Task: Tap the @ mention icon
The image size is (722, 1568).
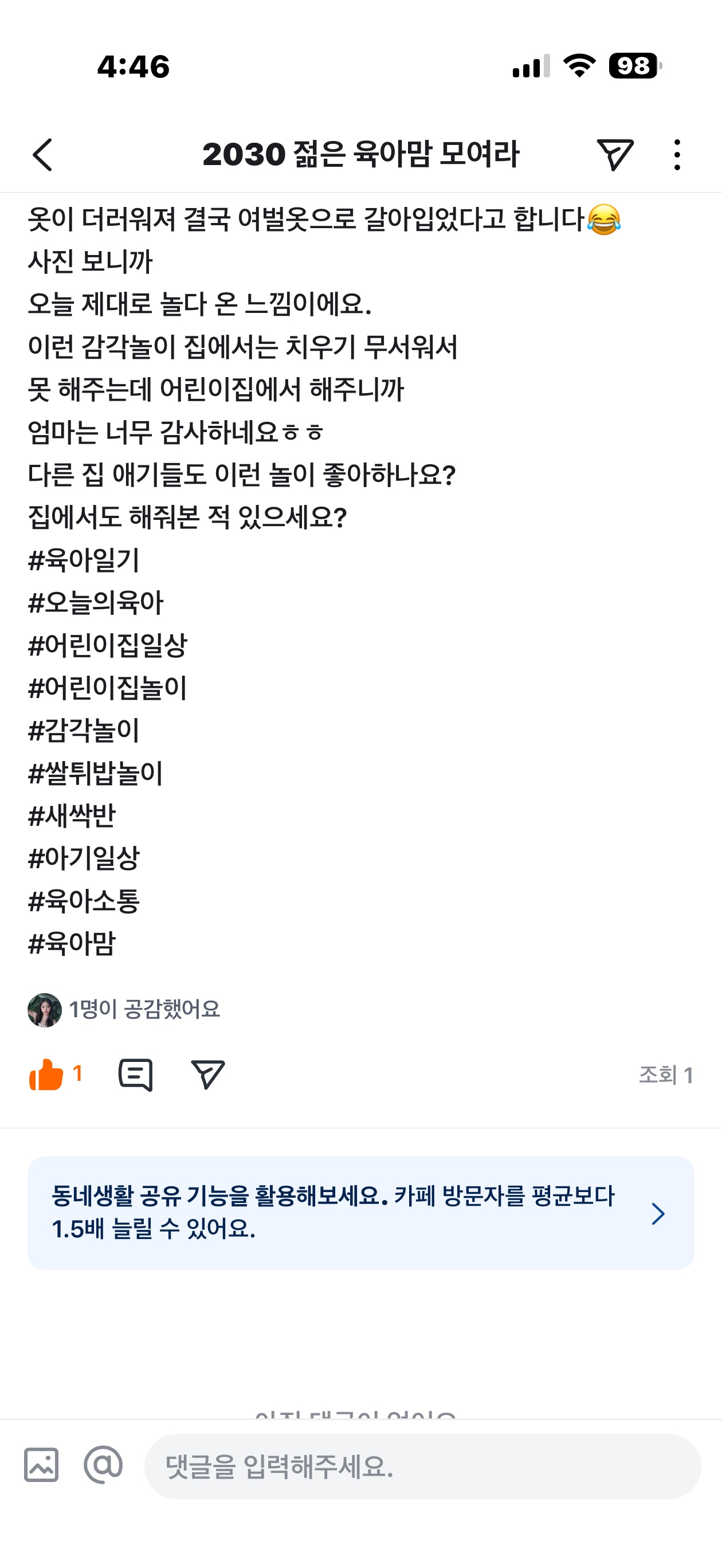Action: 103,1464
